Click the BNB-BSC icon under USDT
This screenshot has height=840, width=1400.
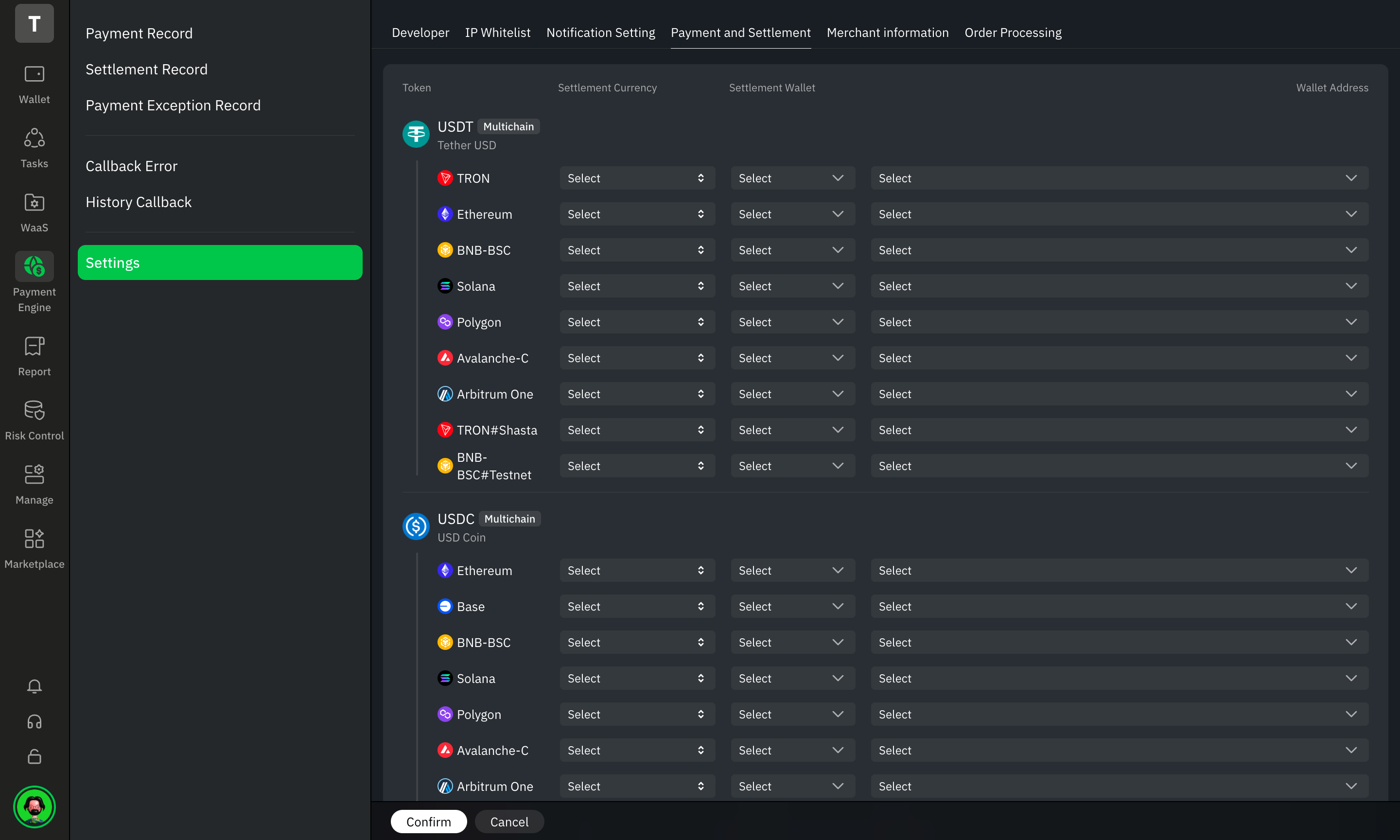pyautogui.click(x=445, y=250)
